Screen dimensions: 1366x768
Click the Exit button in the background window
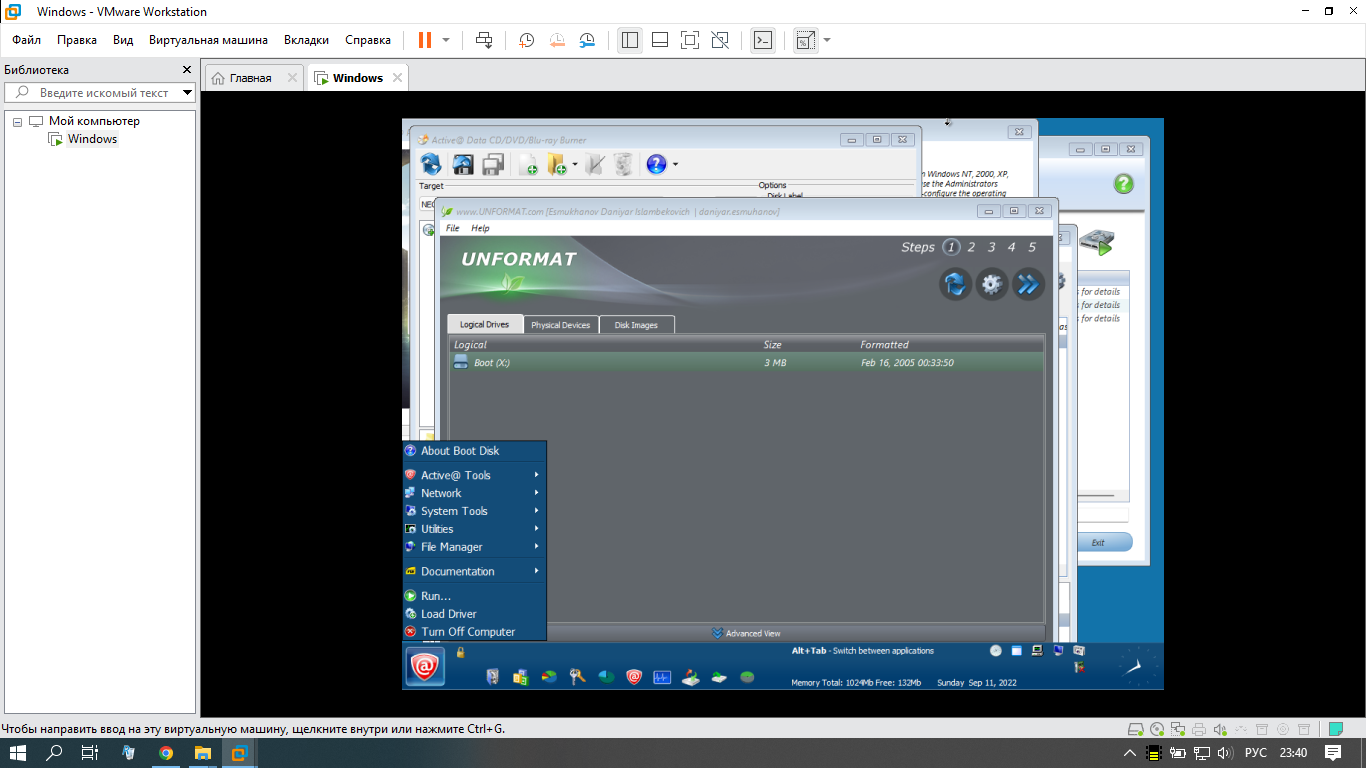click(x=1104, y=542)
